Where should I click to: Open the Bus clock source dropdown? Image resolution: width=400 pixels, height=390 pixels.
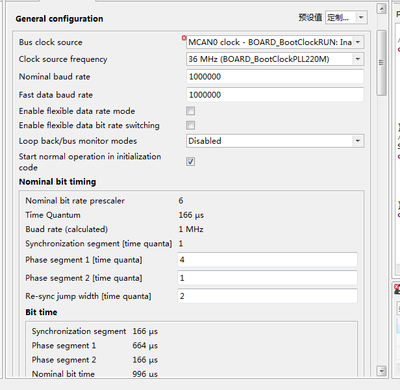coord(275,42)
